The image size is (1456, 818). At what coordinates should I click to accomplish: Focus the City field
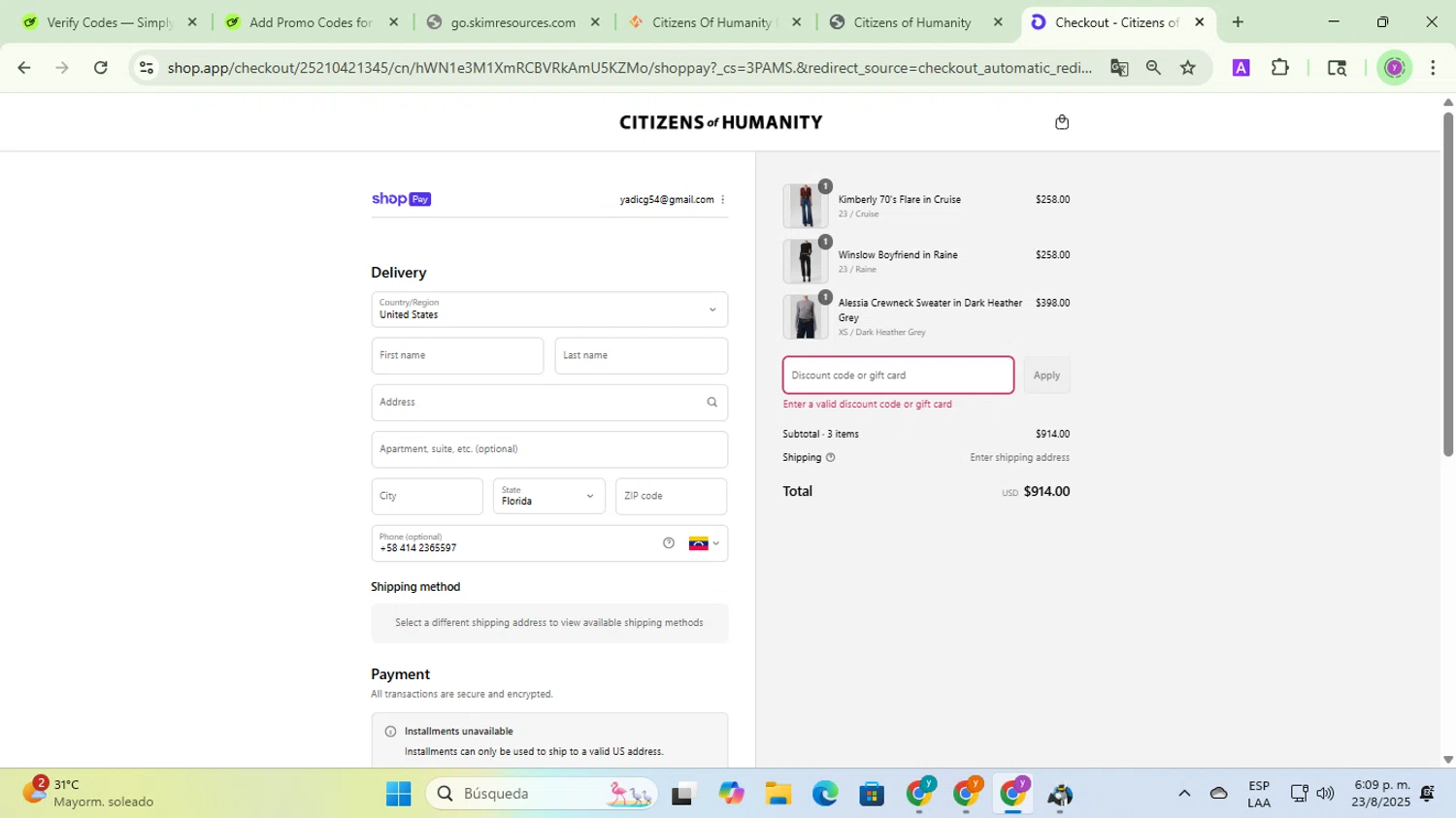(427, 497)
